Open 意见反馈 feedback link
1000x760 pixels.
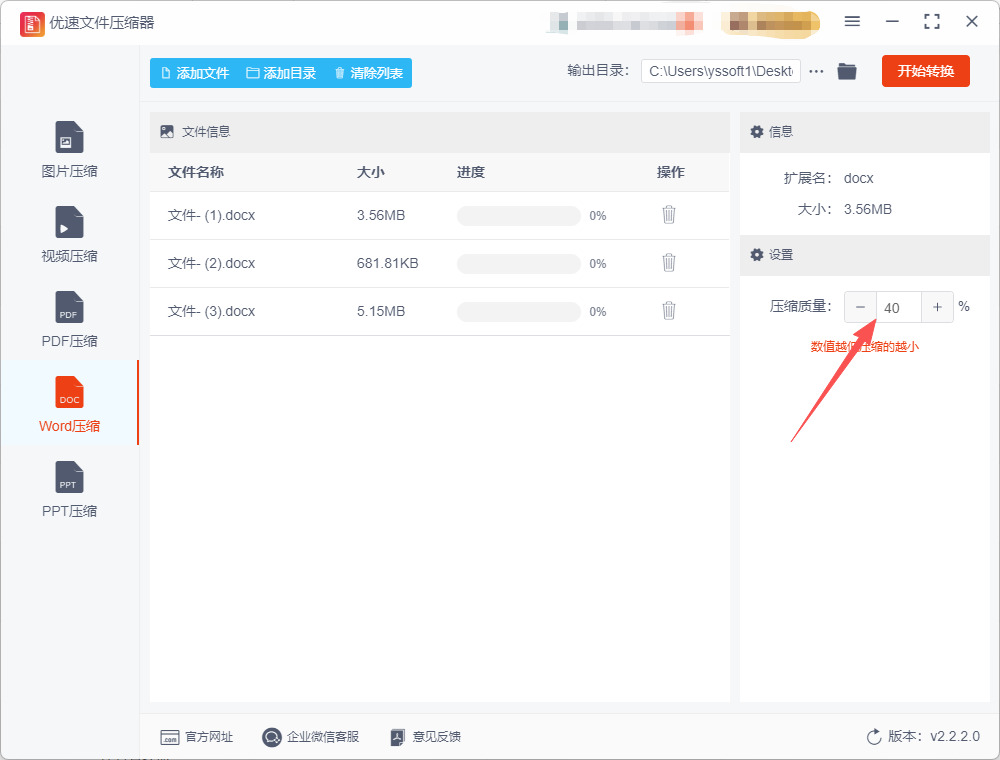click(426, 737)
